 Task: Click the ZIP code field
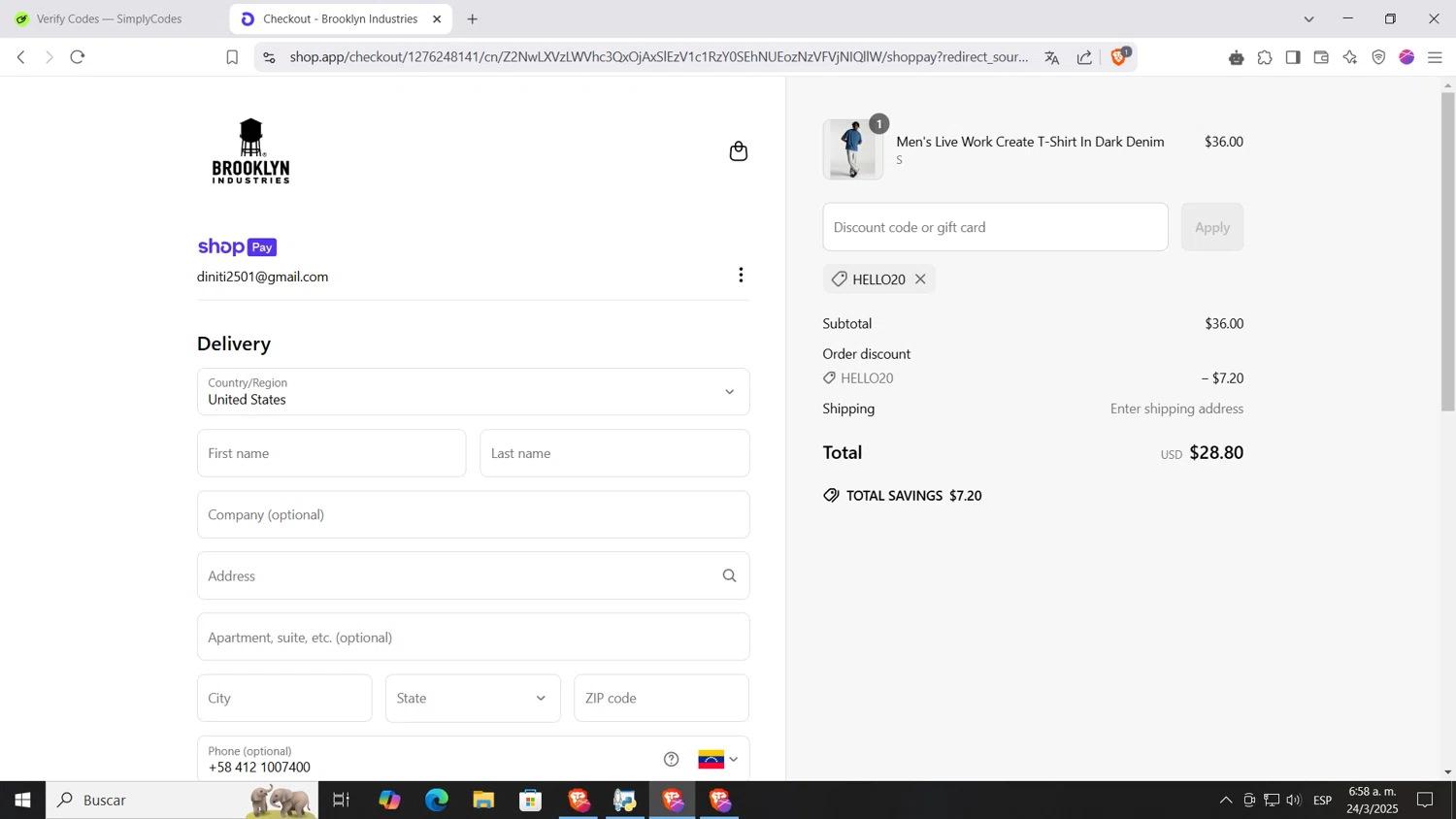point(661,698)
